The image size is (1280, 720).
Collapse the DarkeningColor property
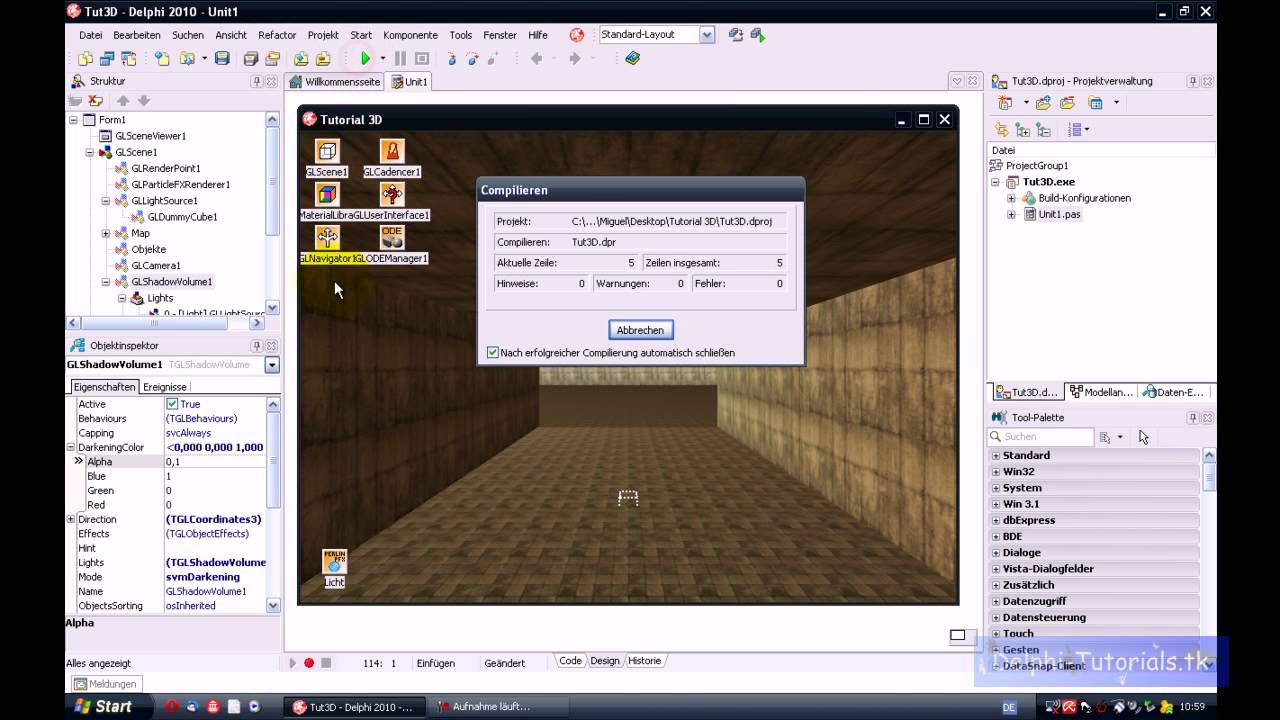[x=71, y=447]
